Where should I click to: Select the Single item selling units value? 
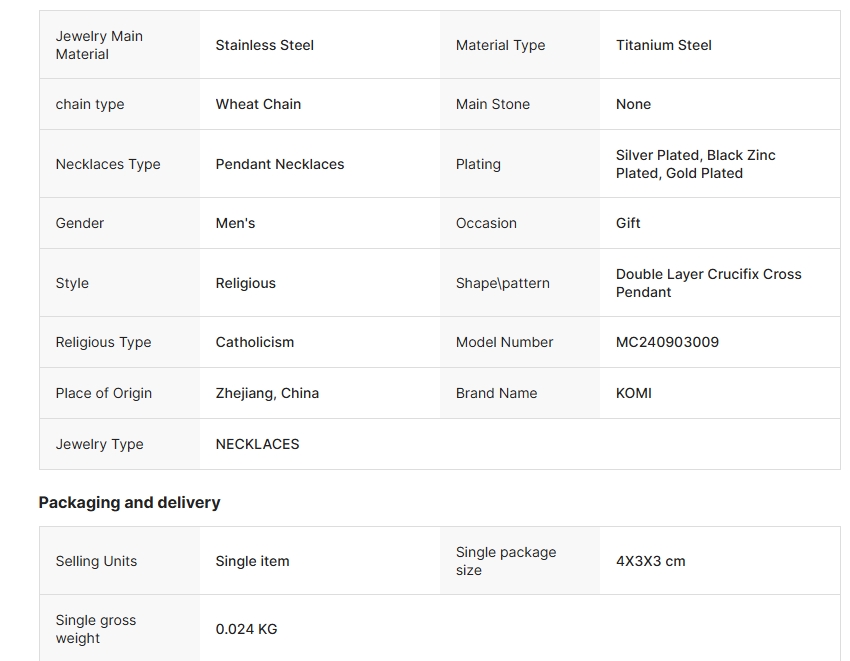click(x=252, y=561)
